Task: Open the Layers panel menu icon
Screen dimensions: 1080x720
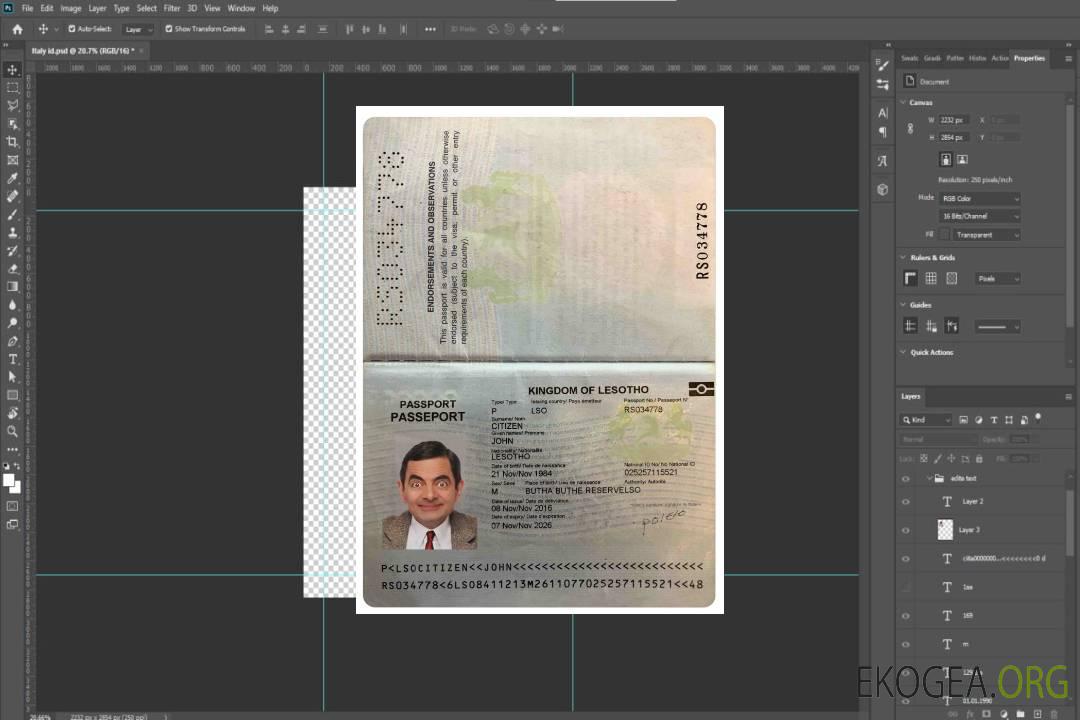Action: (1068, 397)
